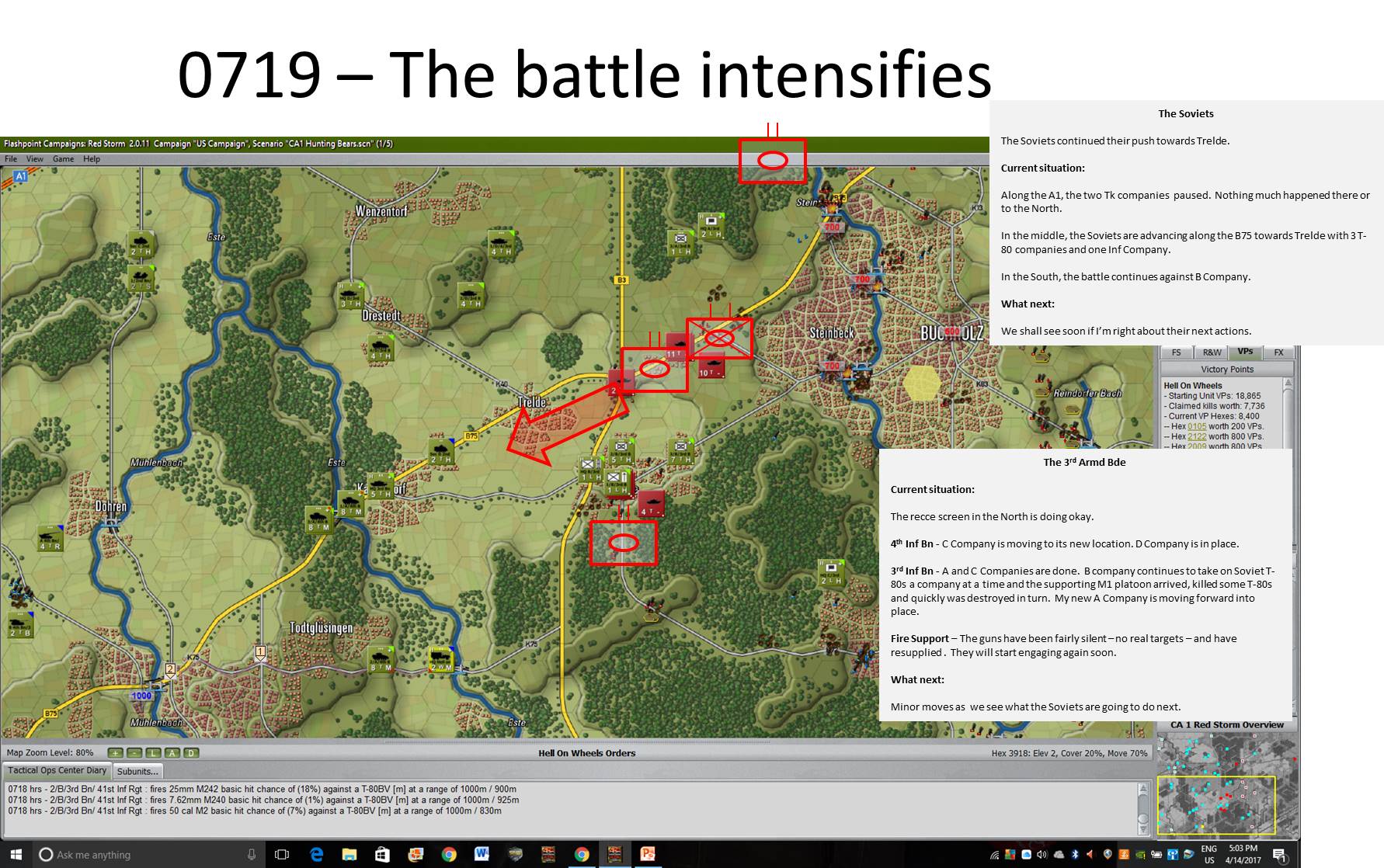The image size is (1384, 868).
Task: Open the Game menu
Action: 64,159
